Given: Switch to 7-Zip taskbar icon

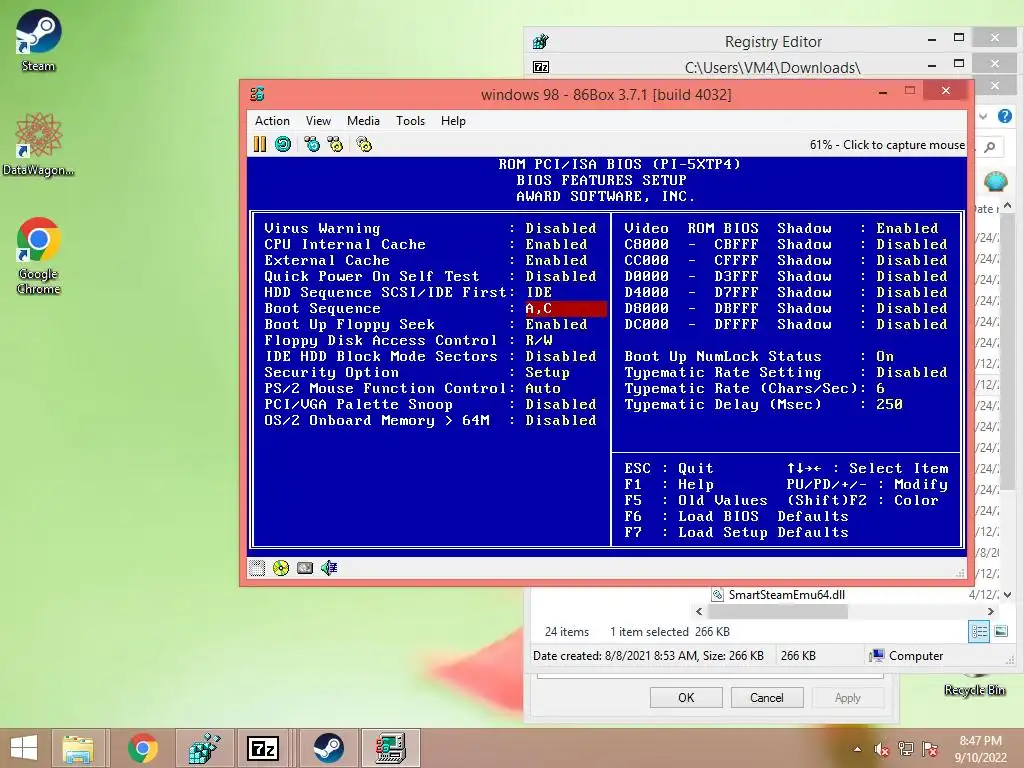Looking at the screenshot, I should point(263,748).
